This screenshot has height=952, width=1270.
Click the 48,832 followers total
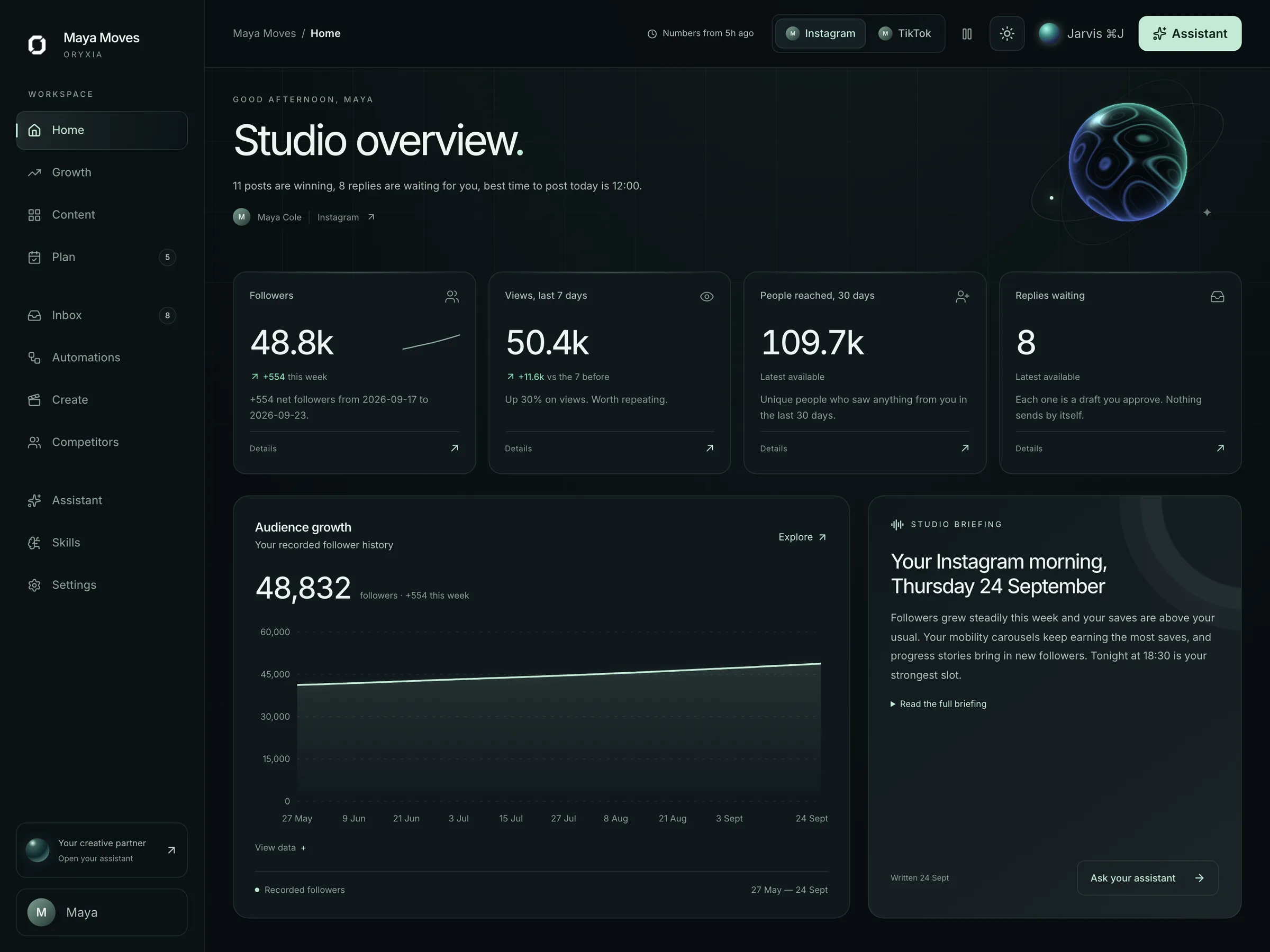303,588
